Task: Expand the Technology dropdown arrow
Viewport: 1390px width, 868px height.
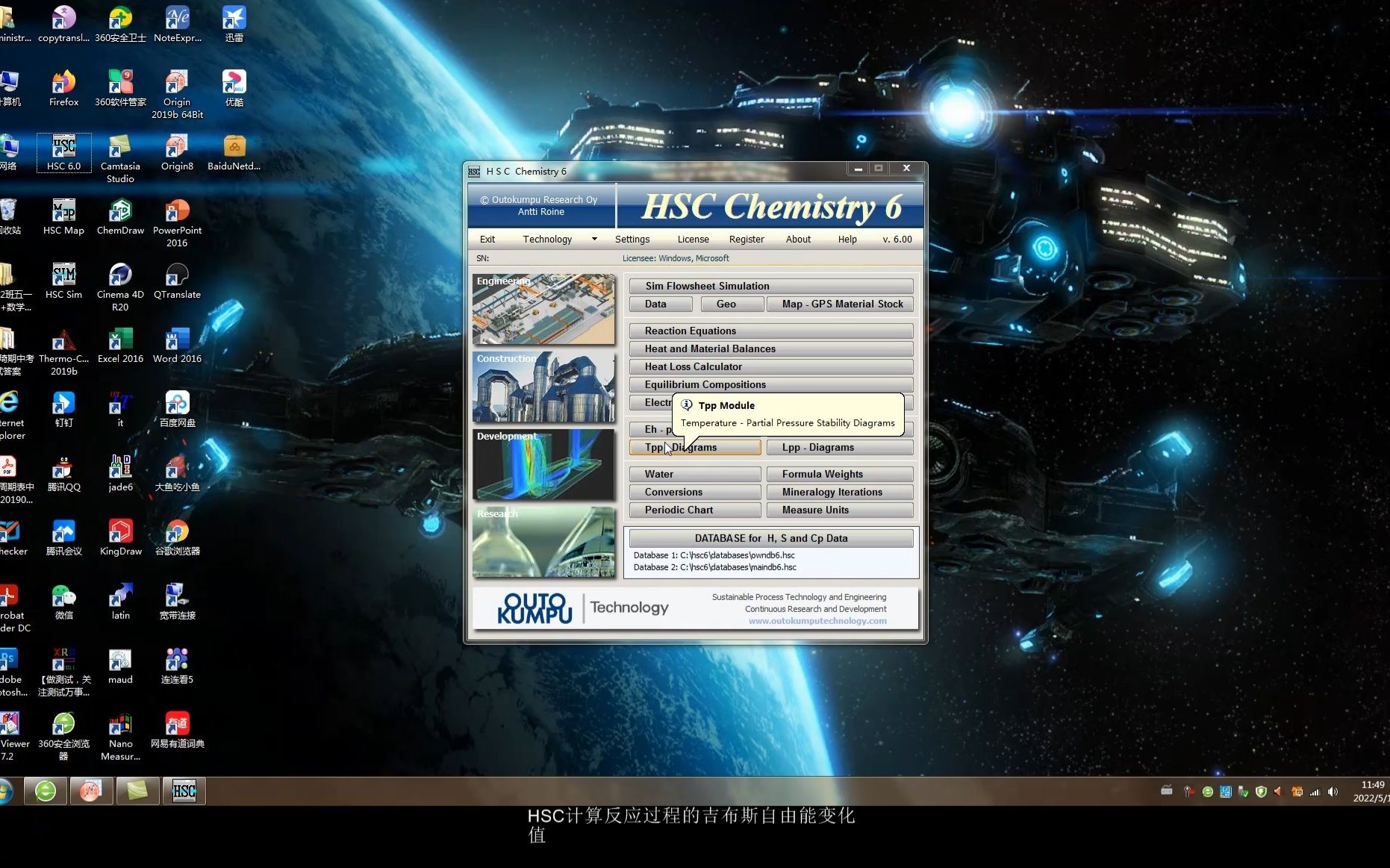Action: click(x=594, y=239)
